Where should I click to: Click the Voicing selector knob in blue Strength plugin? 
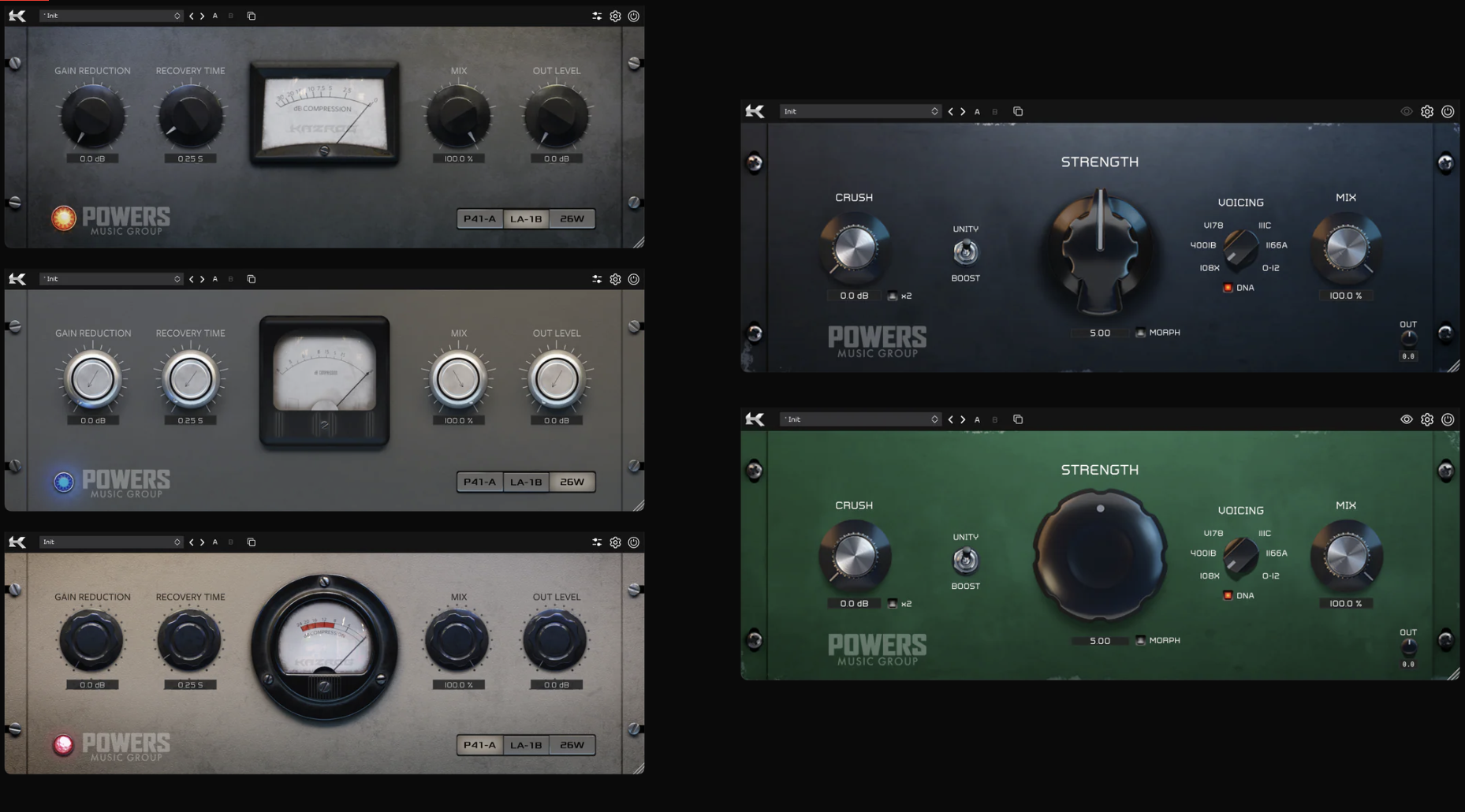[x=1240, y=248]
